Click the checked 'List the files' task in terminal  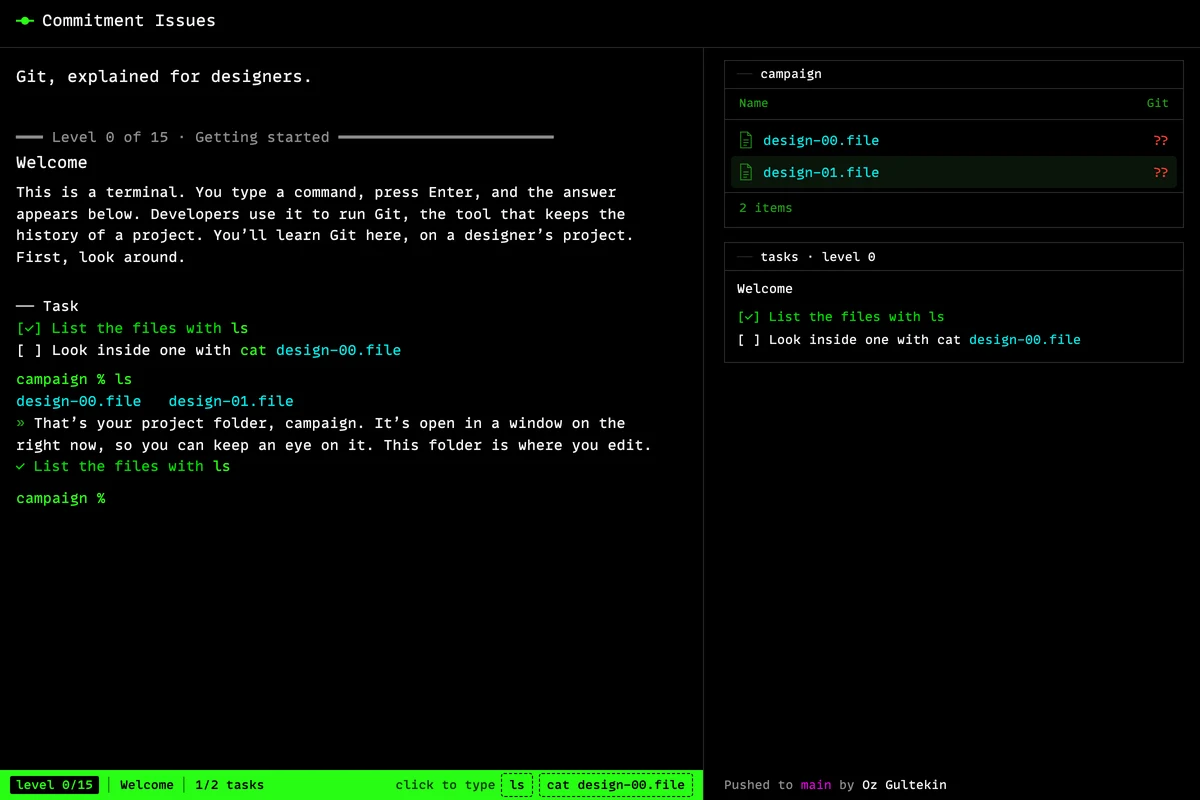[132, 328]
